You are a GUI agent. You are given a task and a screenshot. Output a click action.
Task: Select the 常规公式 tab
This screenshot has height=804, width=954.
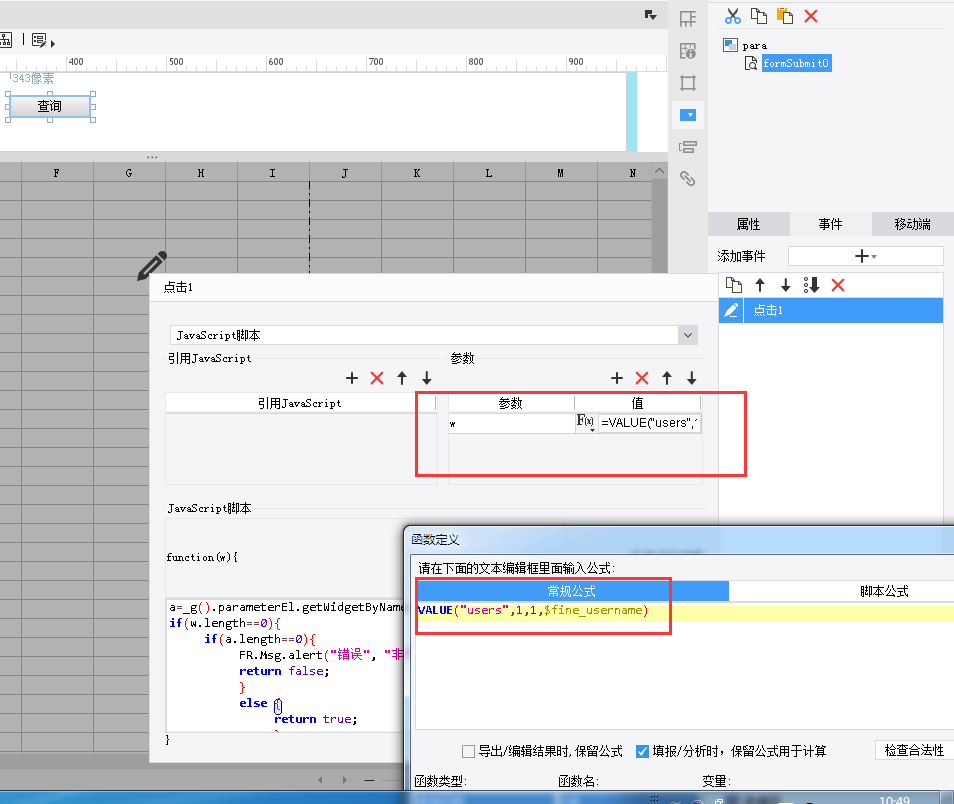coord(572,591)
